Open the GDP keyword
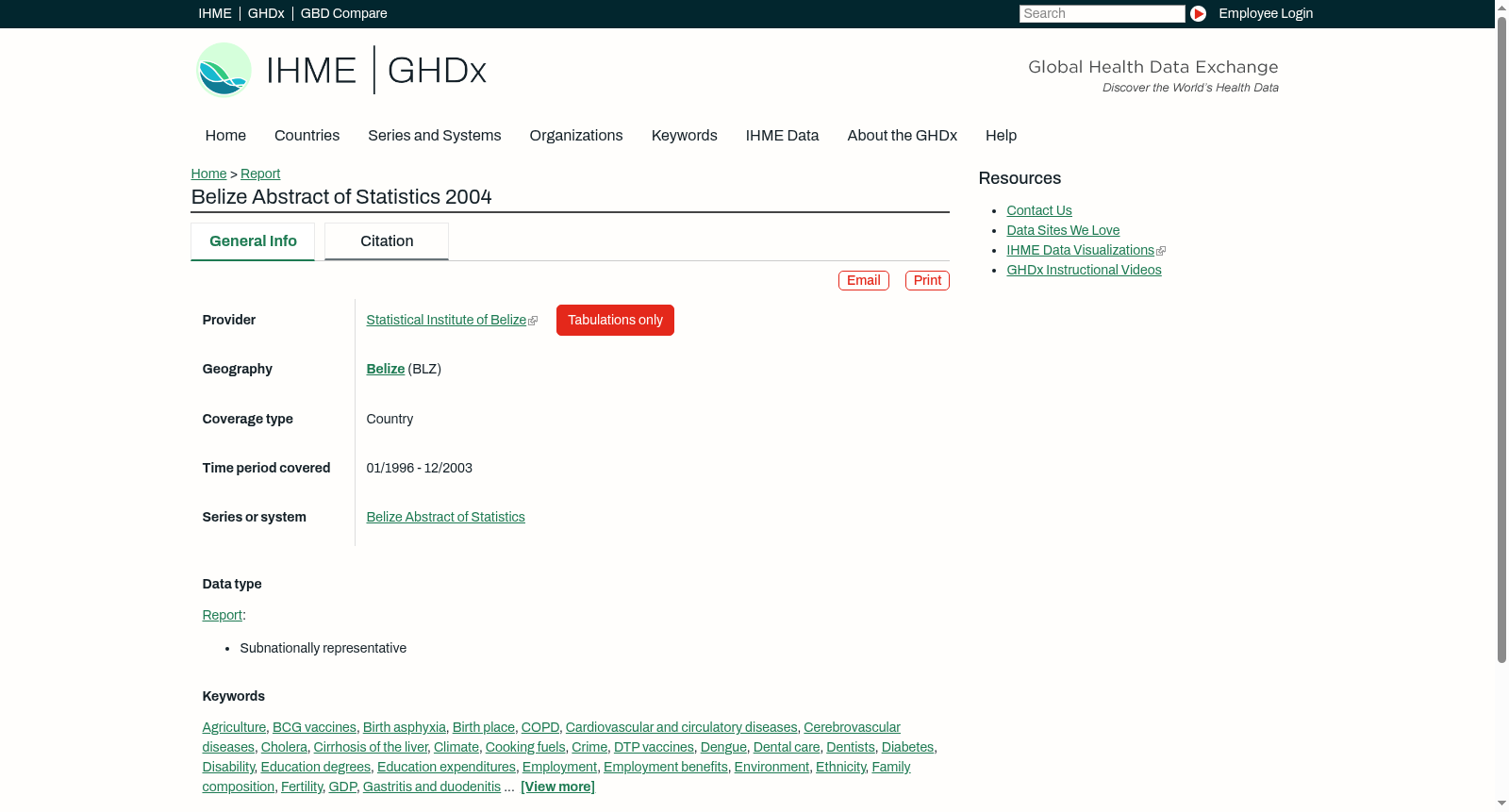Screen dimensions: 1509x812 click(342, 787)
